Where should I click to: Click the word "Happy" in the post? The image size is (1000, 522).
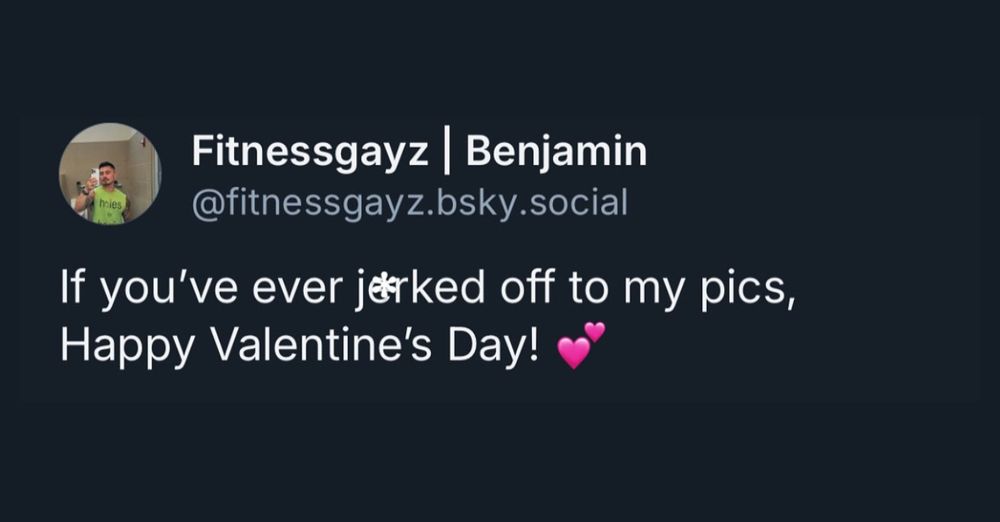pyautogui.click(x=124, y=346)
